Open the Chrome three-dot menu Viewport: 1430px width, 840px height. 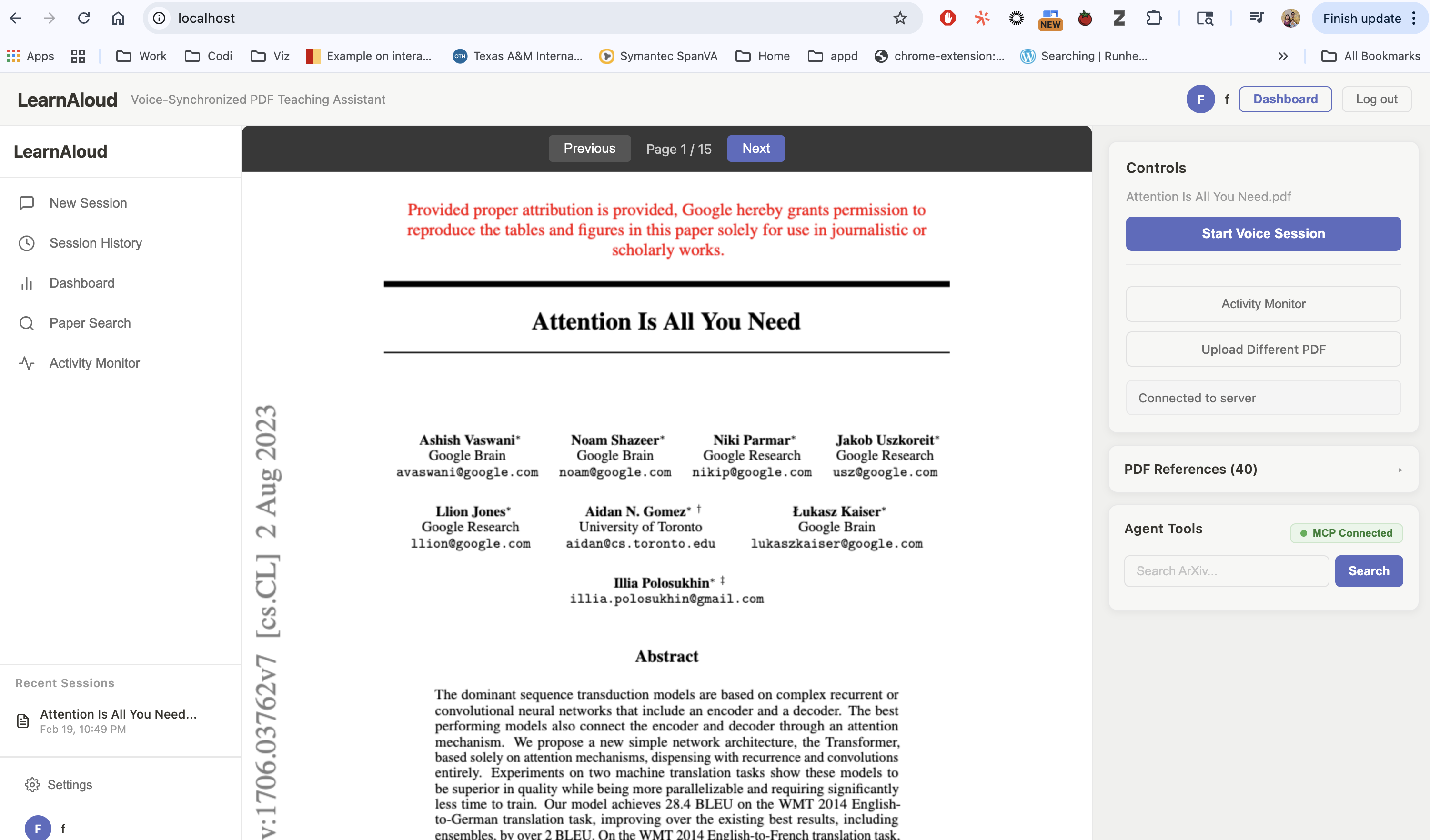tap(1413, 18)
